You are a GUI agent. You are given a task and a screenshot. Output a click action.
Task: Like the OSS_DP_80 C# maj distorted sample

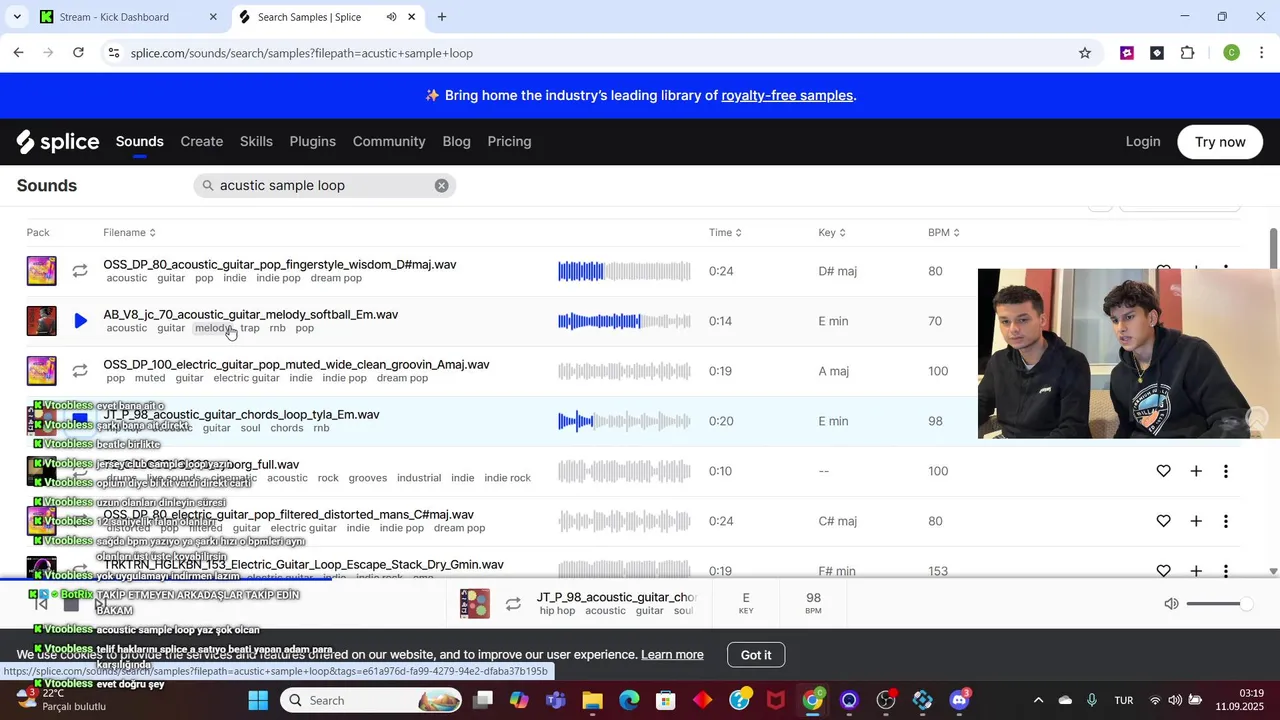1163,521
